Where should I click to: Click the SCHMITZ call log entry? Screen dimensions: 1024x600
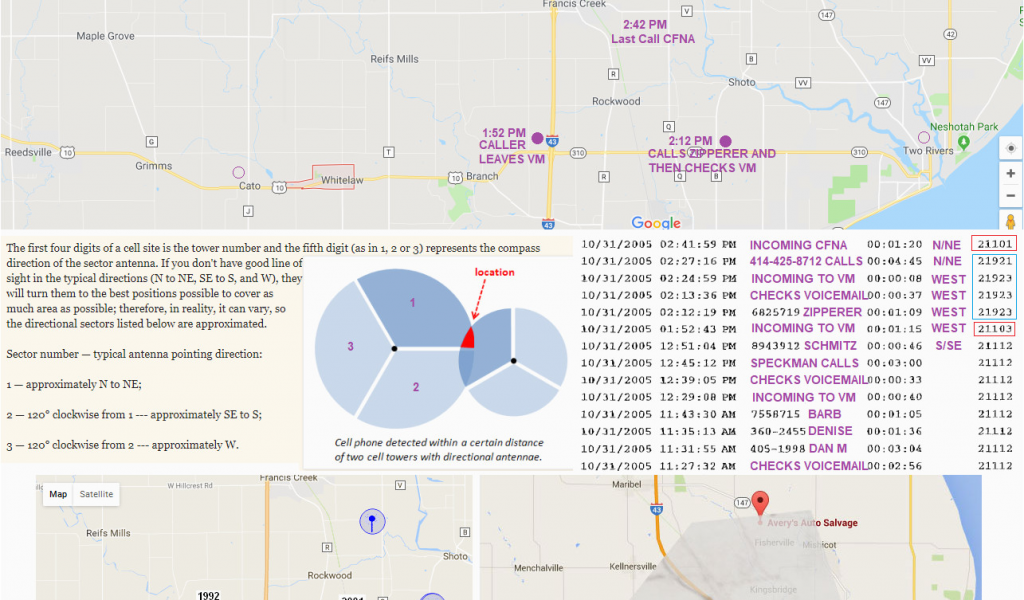[830, 346]
